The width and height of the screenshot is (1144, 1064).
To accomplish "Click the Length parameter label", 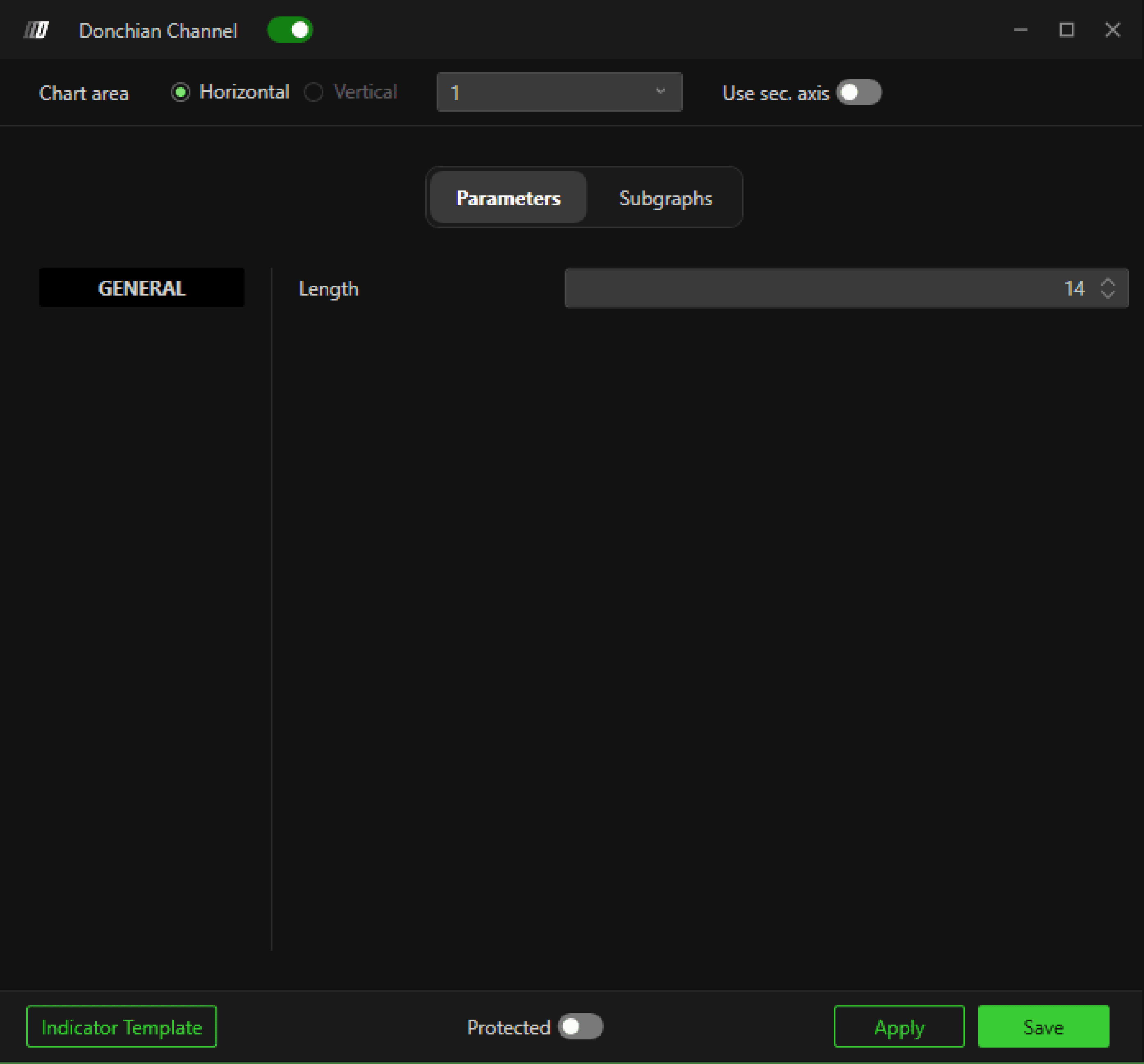I will tap(329, 289).
